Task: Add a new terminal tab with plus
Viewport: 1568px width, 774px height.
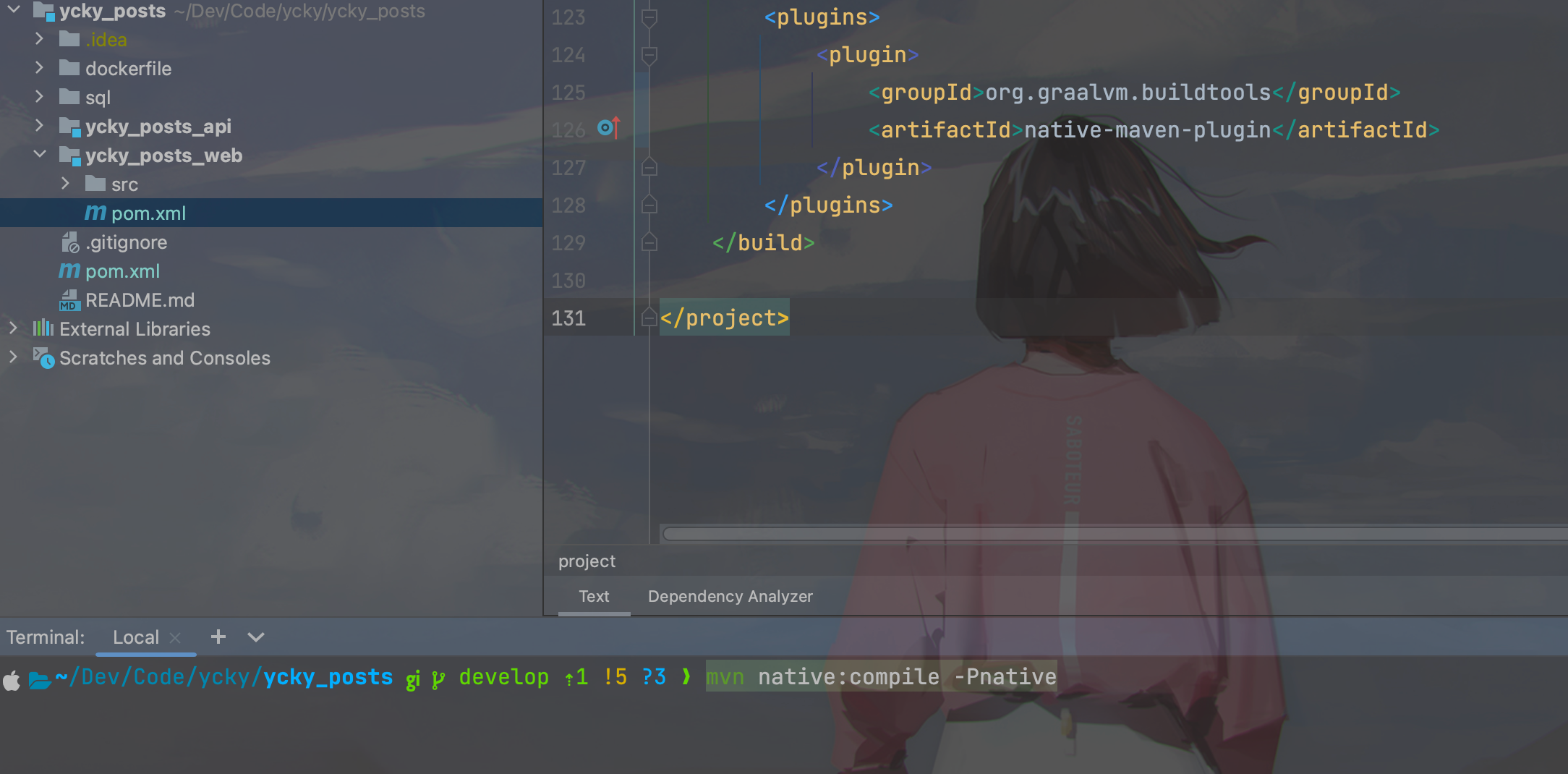Action: click(218, 637)
